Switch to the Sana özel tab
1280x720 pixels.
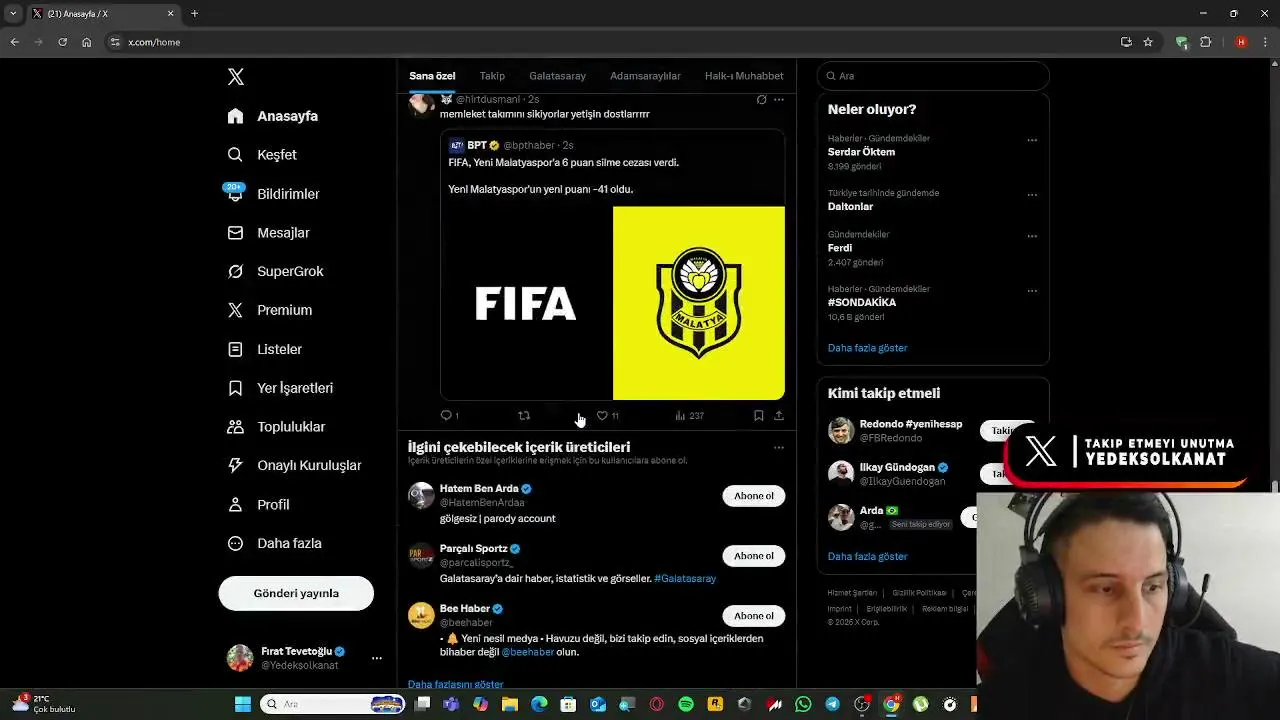point(432,76)
